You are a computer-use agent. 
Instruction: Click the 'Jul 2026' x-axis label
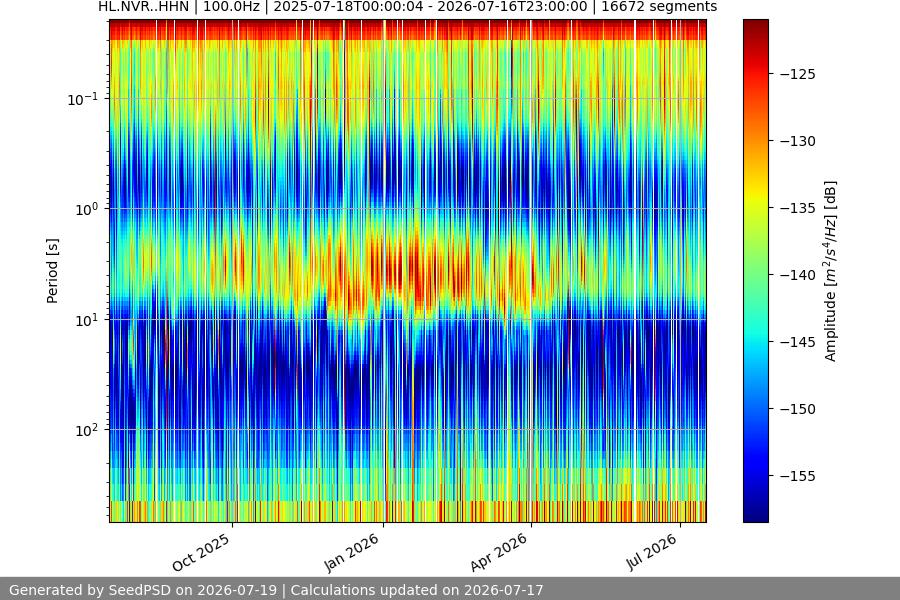tap(651, 552)
